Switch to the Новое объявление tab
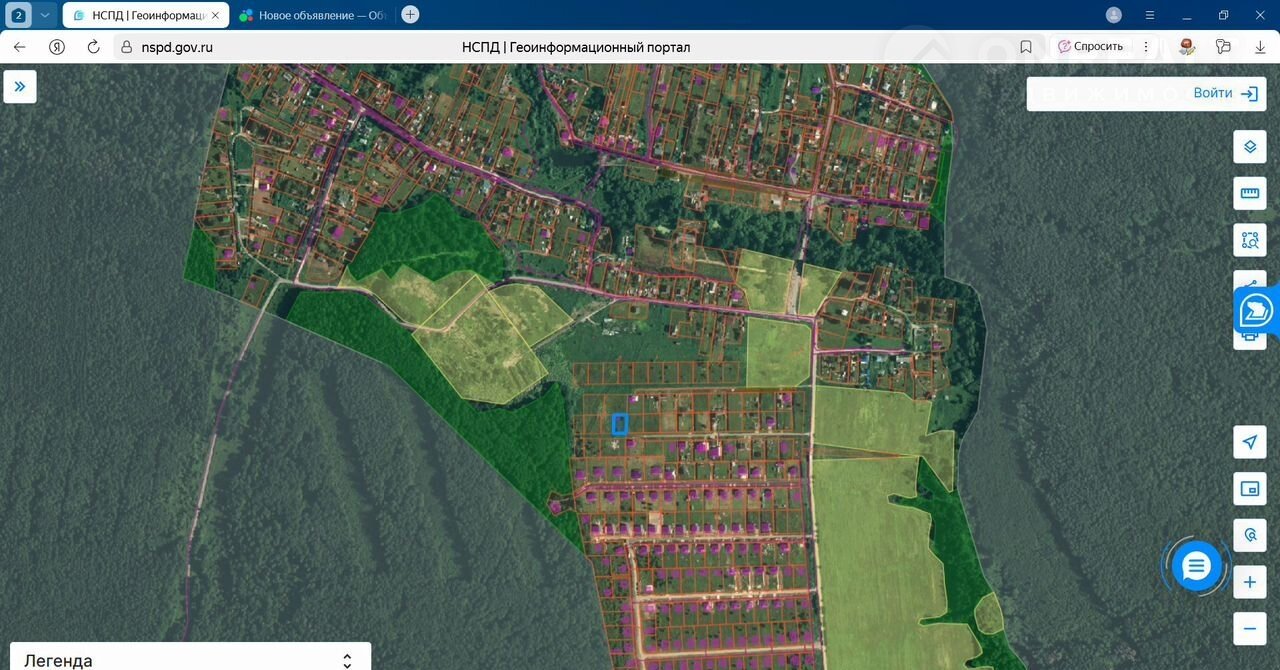This screenshot has width=1280, height=670. click(x=312, y=15)
